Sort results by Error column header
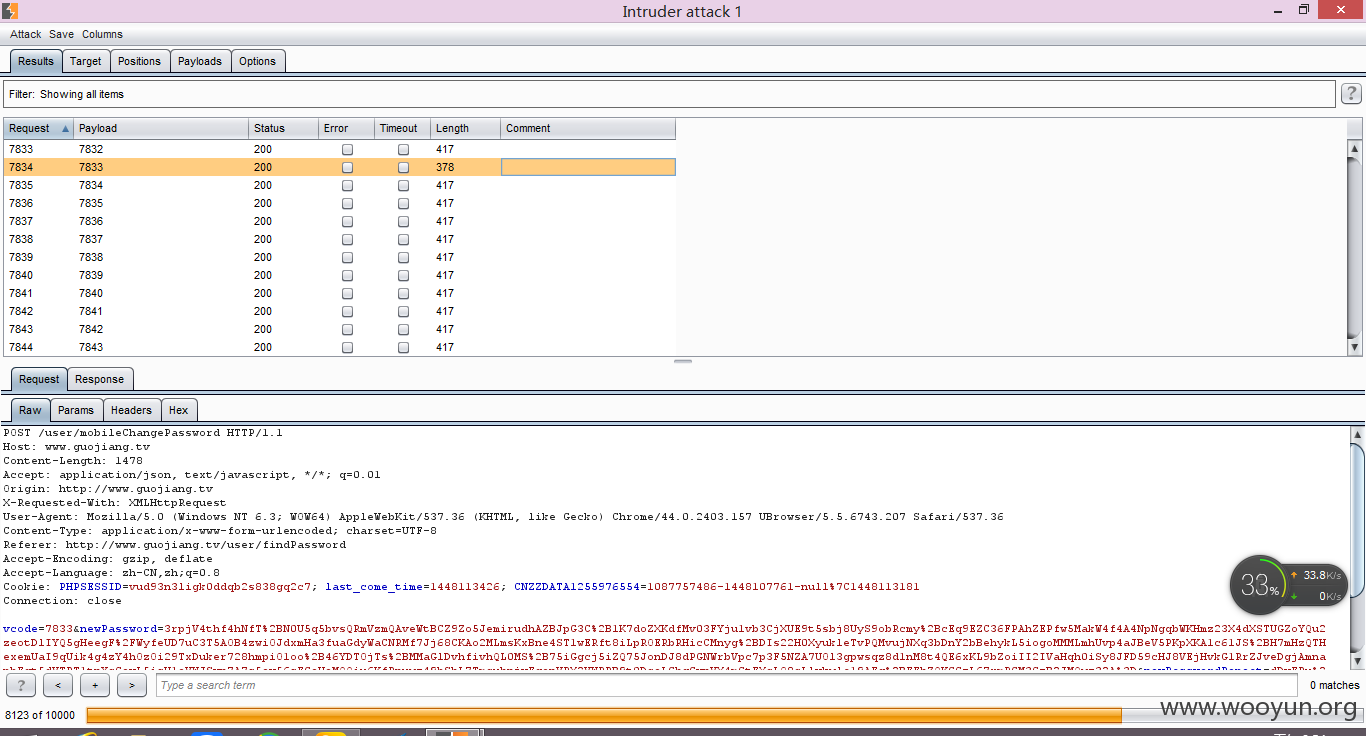1366x736 pixels. (346, 128)
